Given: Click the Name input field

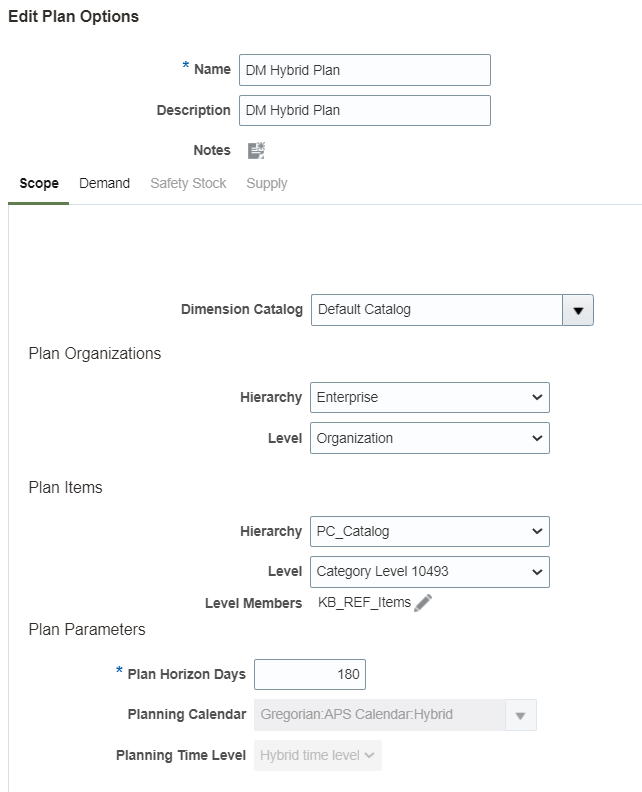Looking at the screenshot, I should 365,70.
